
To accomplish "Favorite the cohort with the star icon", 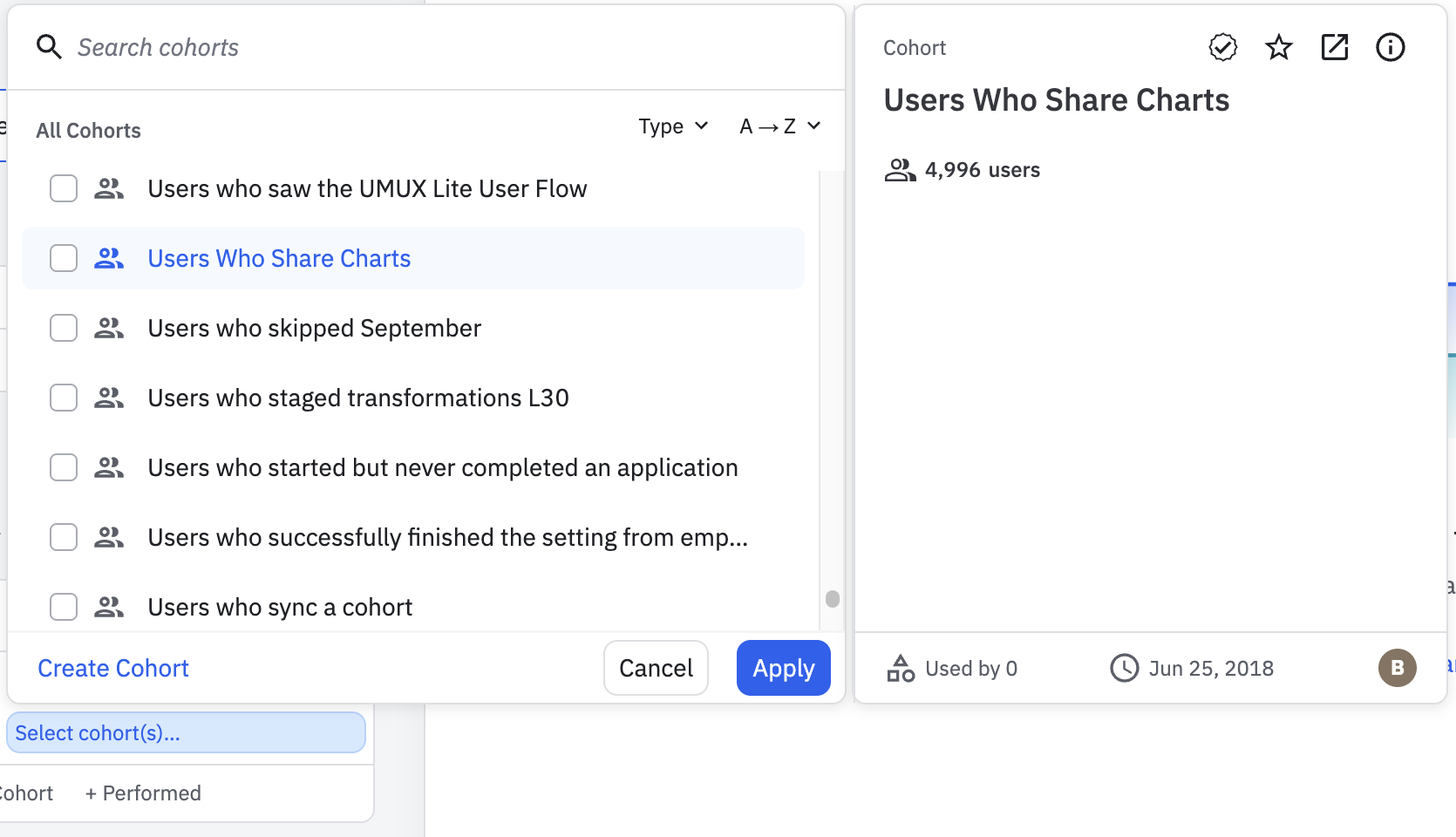I will pos(1278,47).
